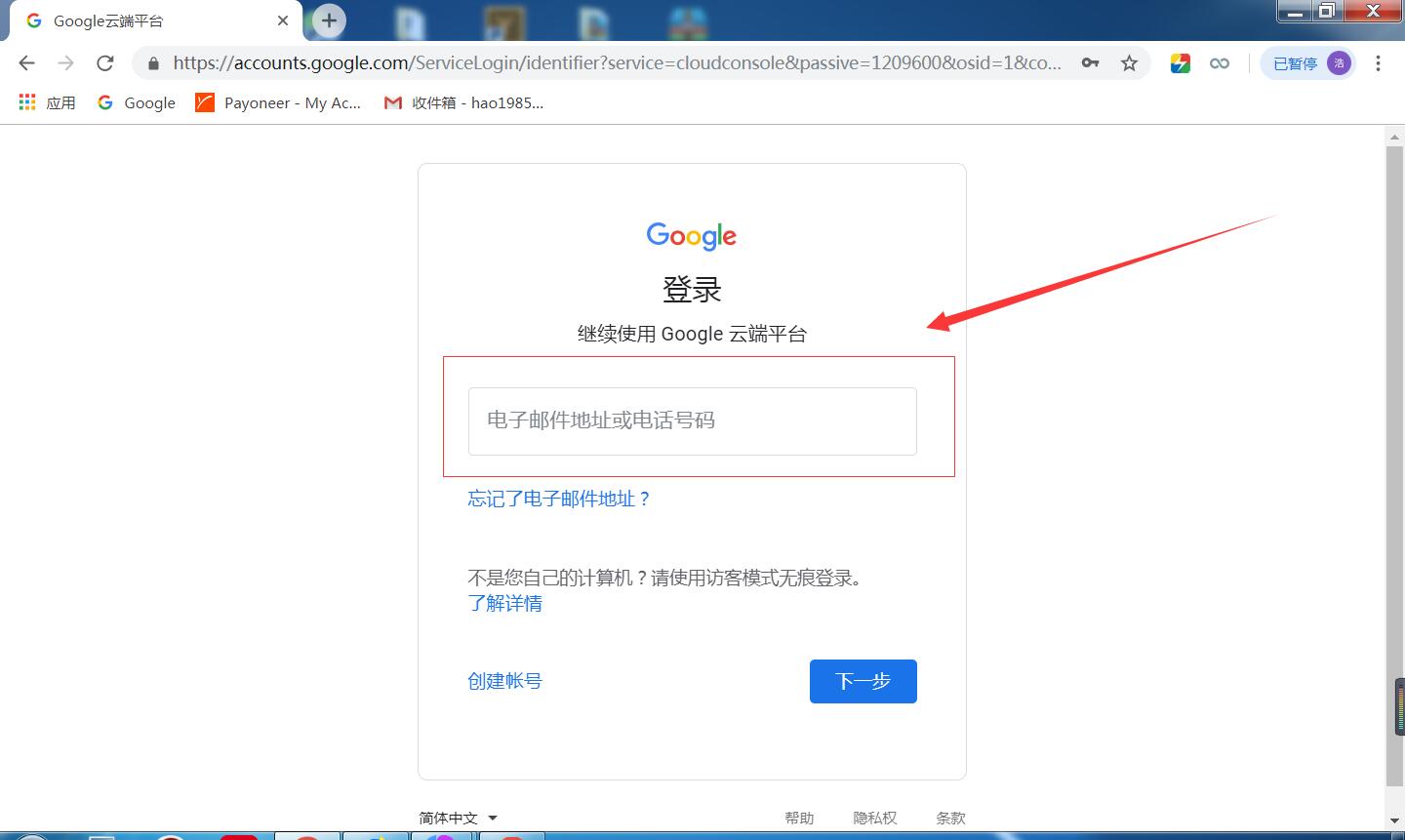Screen dimensions: 1405x840
Task: Click the colorful extension icon in toolbar
Action: coord(1180,63)
